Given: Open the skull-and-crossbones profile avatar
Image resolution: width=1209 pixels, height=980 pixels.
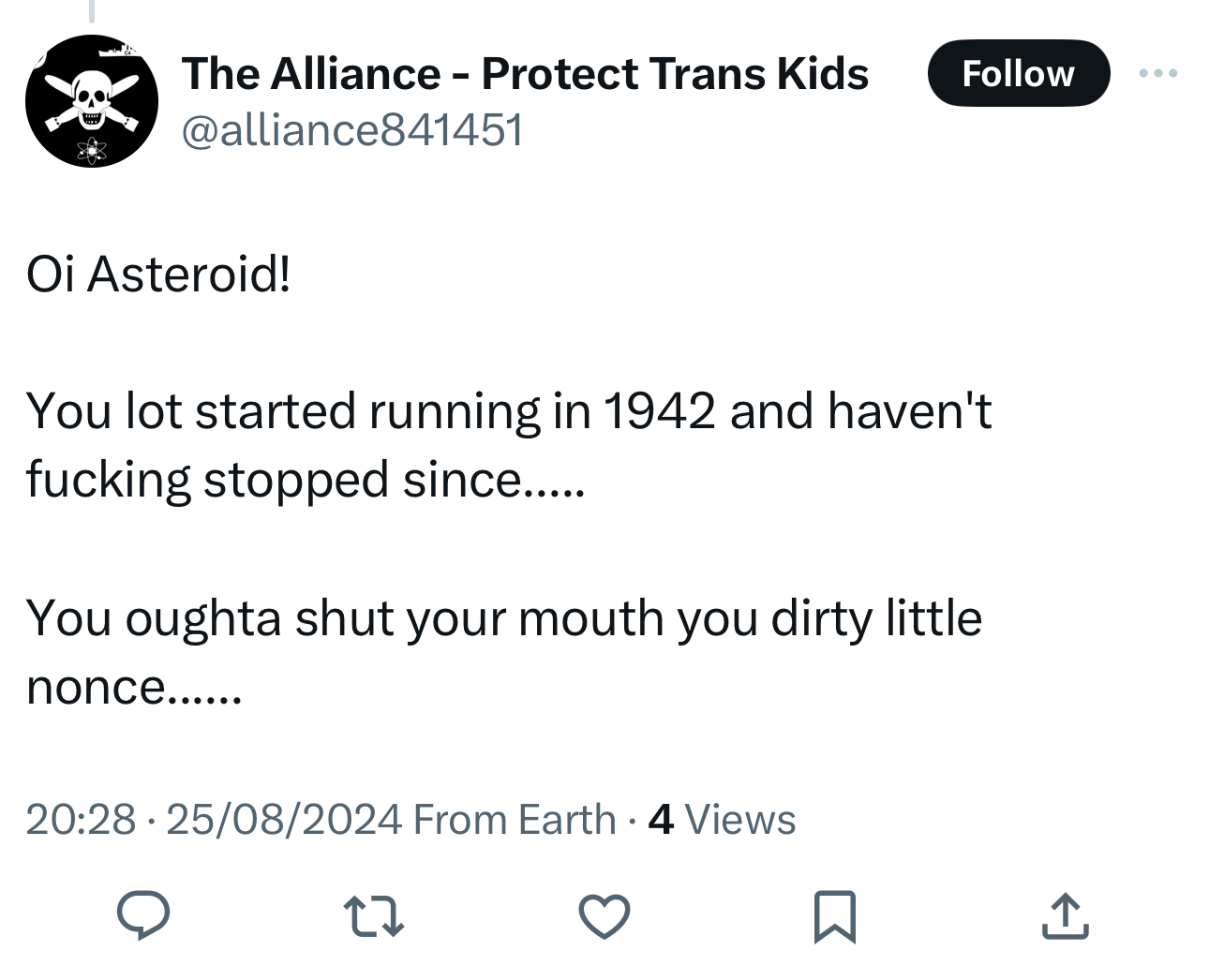Looking at the screenshot, I should (x=92, y=101).
